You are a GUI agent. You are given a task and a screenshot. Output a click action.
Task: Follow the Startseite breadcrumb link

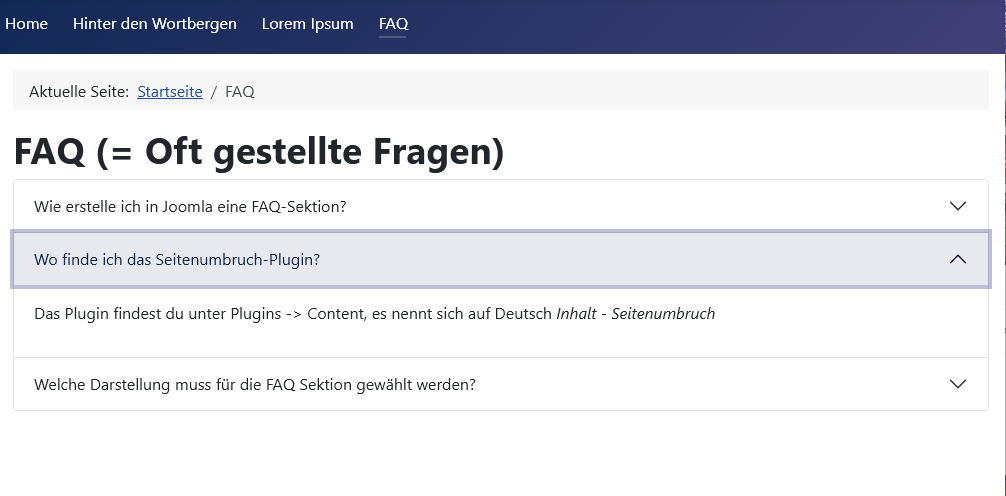pos(169,92)
